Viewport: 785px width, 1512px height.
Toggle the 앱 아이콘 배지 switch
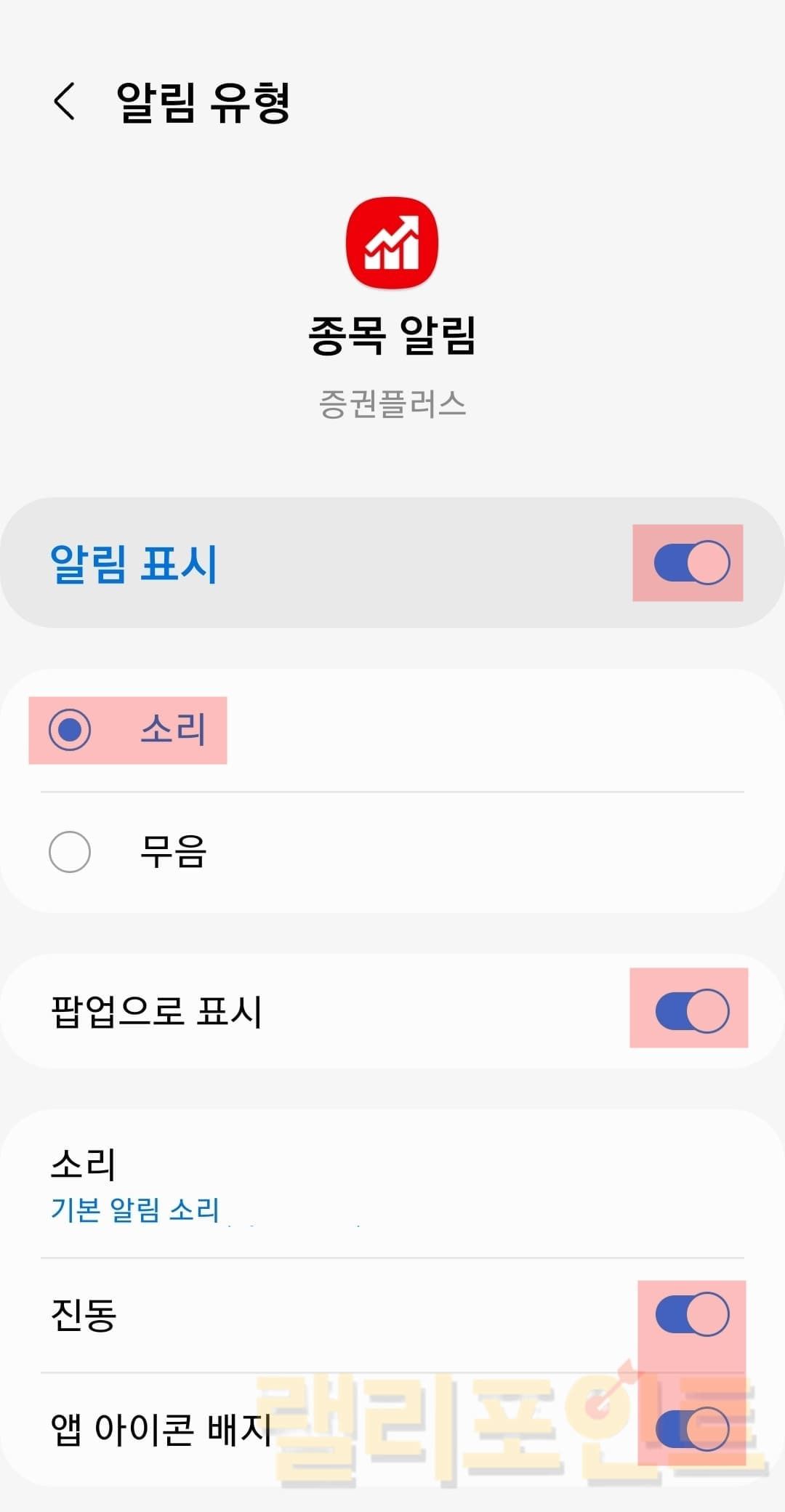(x=691, y=1428)
